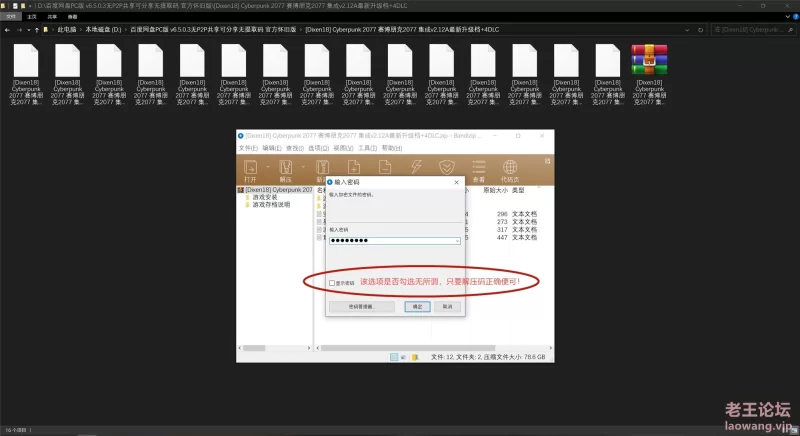Click the shield Scan toolbar icon
The width and height of the screenshot is (800, 436).
(x=447, y=167)
